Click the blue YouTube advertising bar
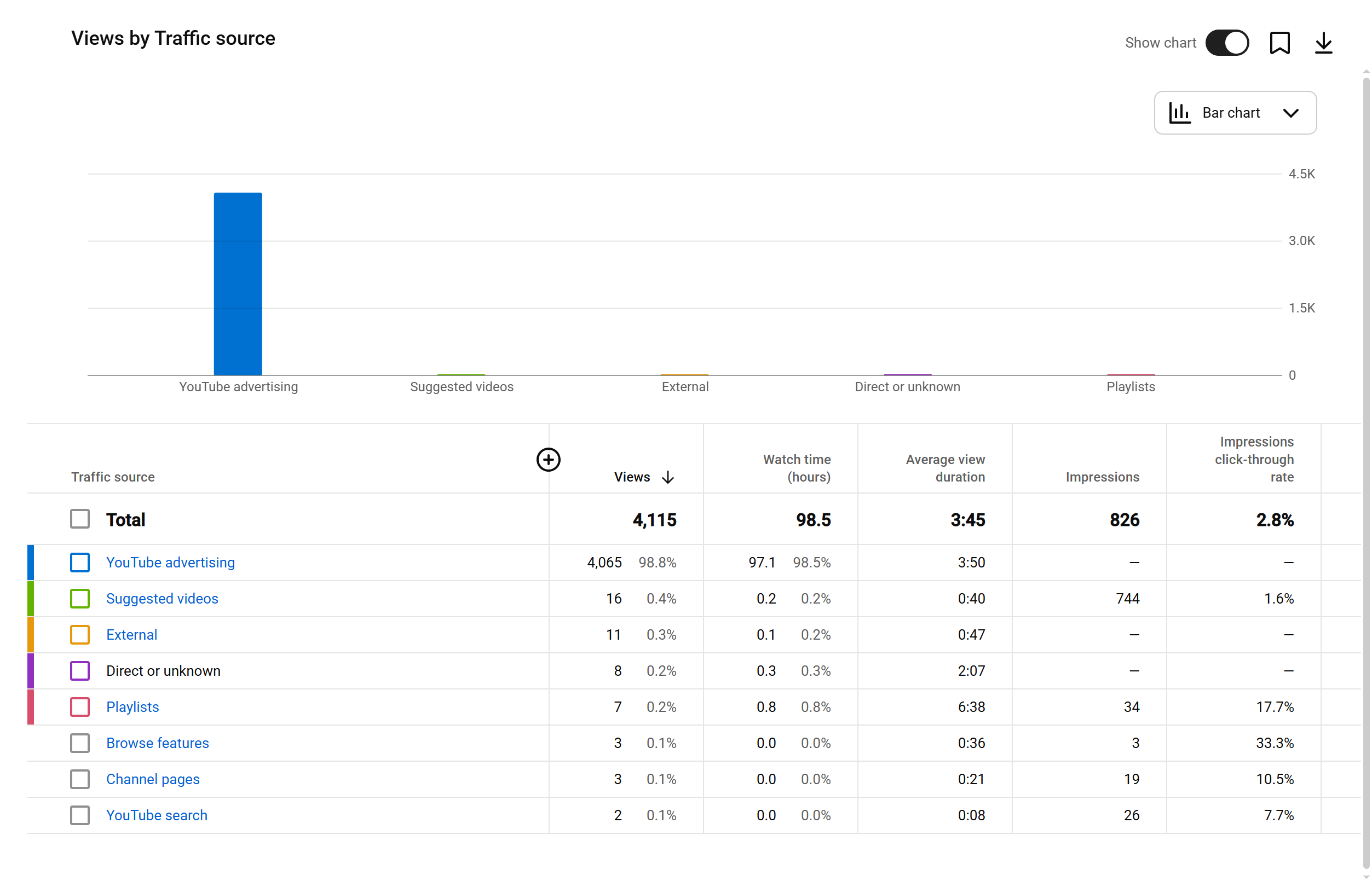 (238, 284)
